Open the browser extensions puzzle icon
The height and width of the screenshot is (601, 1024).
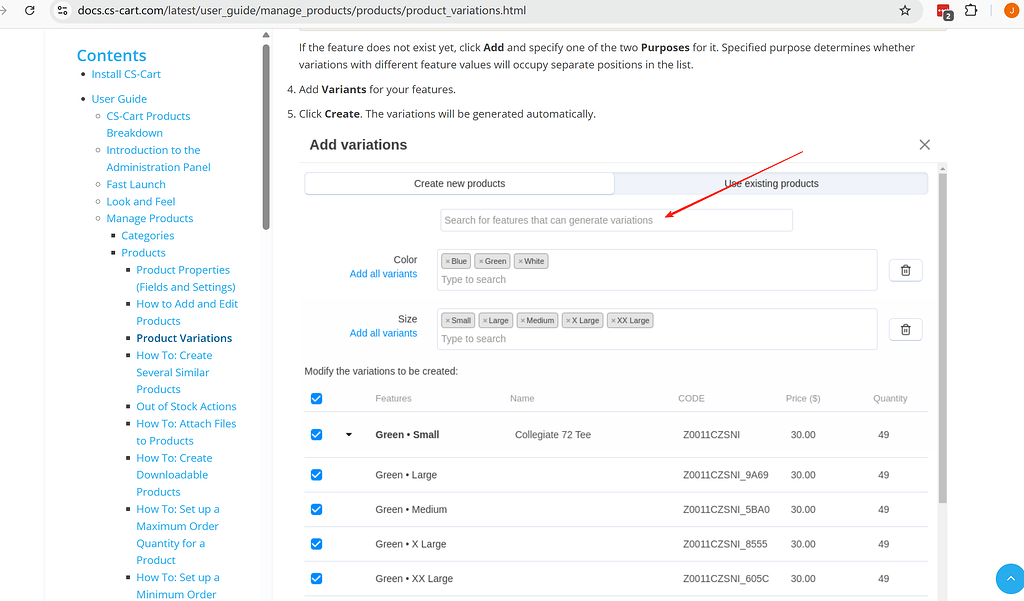pos(971,12)
